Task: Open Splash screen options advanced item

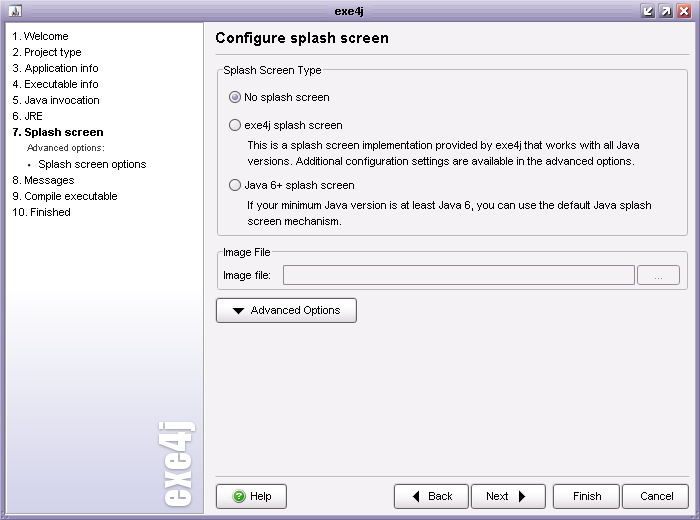Action: [x=92, y=164]
